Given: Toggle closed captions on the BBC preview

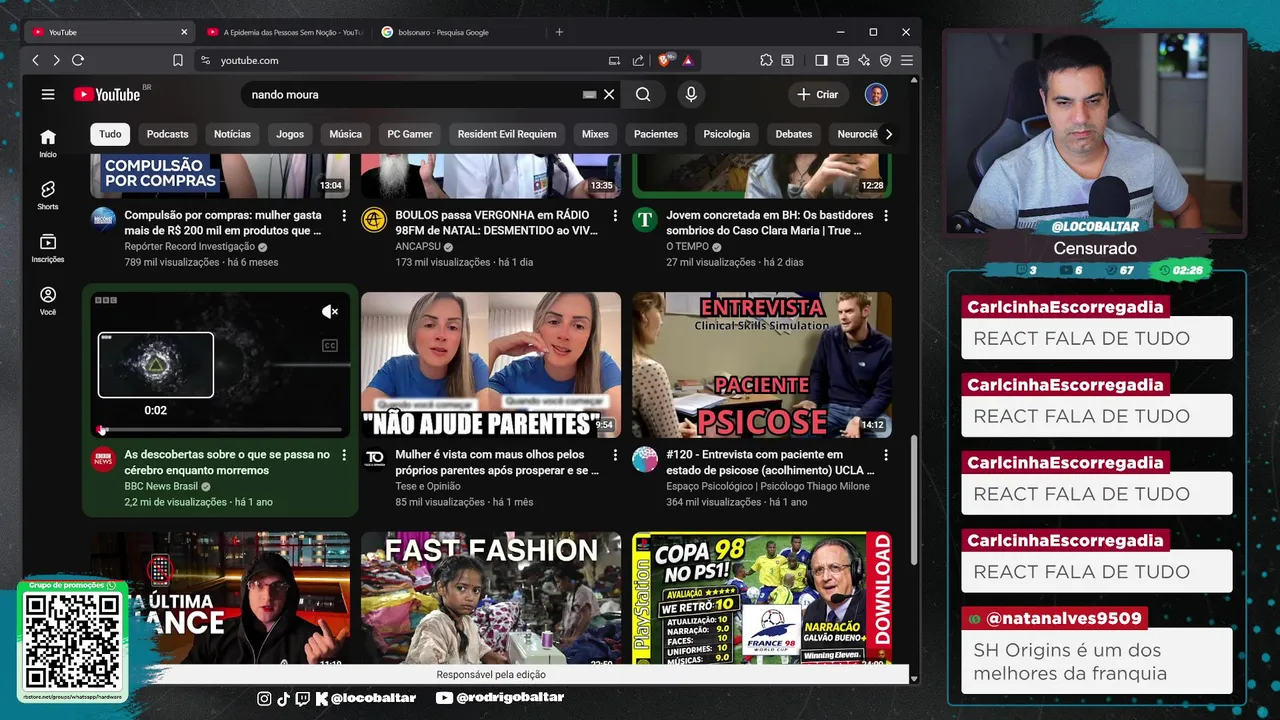Looking at the screenshot, I should tap(330, 346).
